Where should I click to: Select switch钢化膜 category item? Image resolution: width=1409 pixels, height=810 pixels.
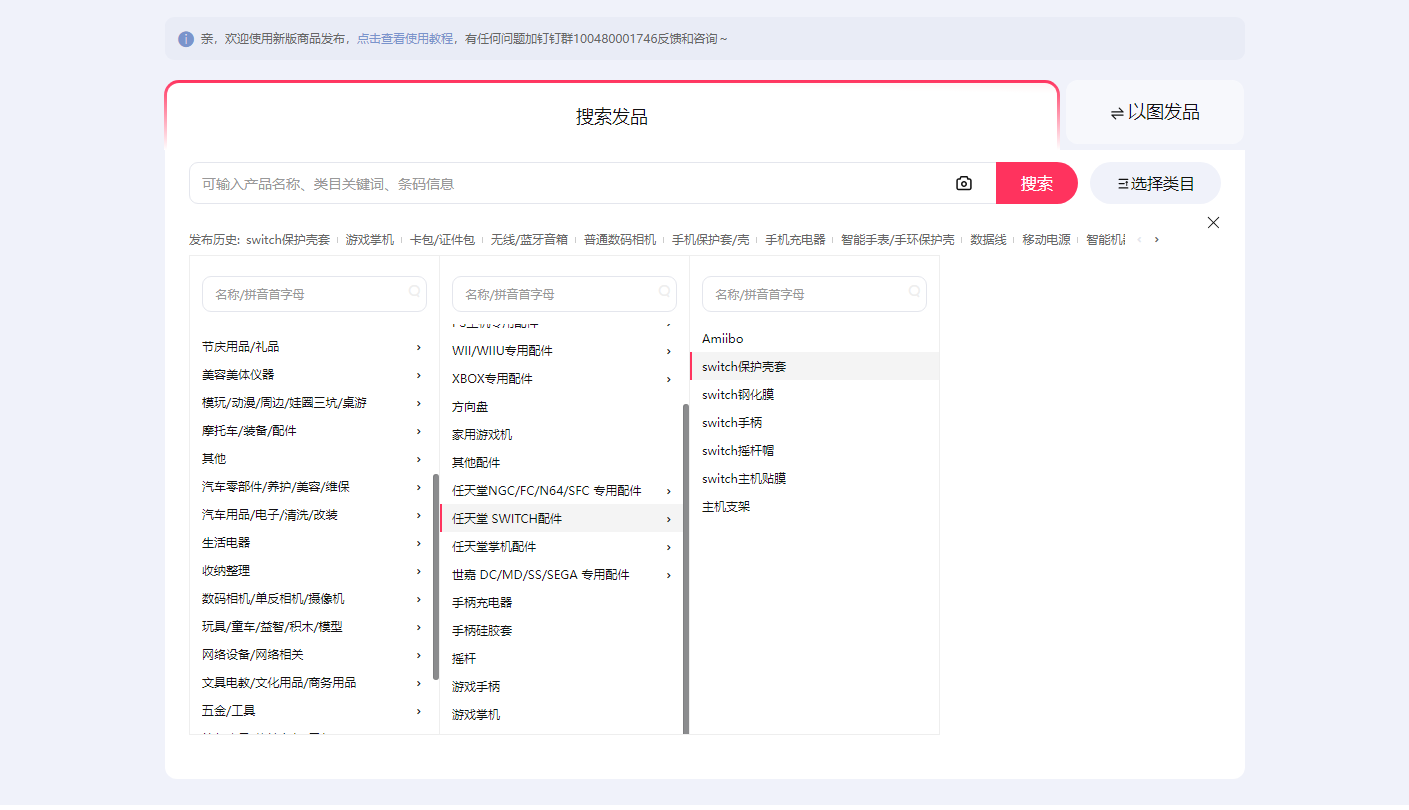[738, 395]
